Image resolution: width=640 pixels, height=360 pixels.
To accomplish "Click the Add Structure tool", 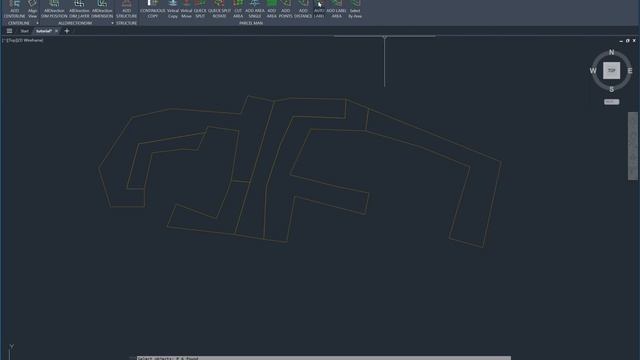I will click(127, 9).
